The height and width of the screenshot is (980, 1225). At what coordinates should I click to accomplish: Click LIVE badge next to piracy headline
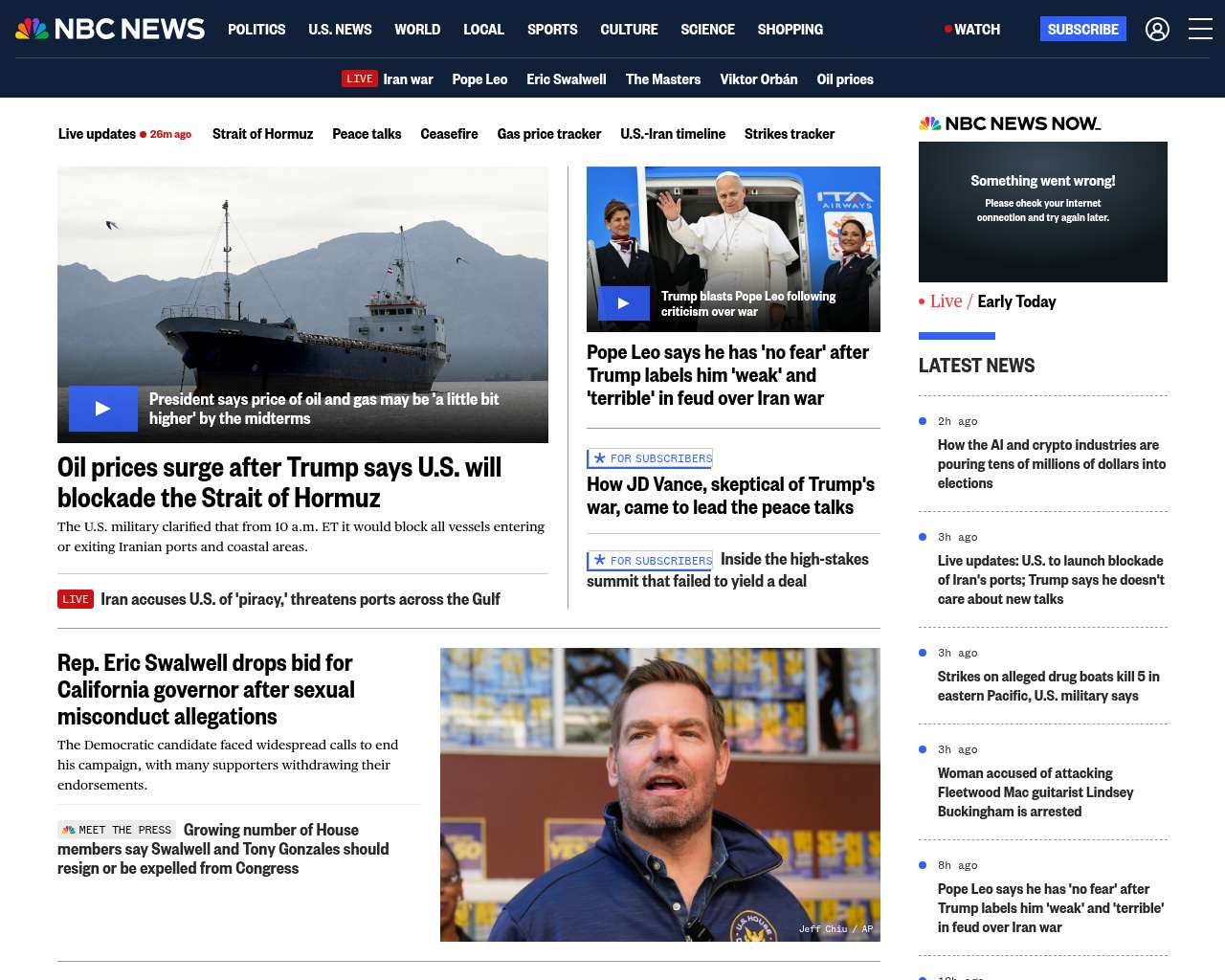click(x=76, y=599)
